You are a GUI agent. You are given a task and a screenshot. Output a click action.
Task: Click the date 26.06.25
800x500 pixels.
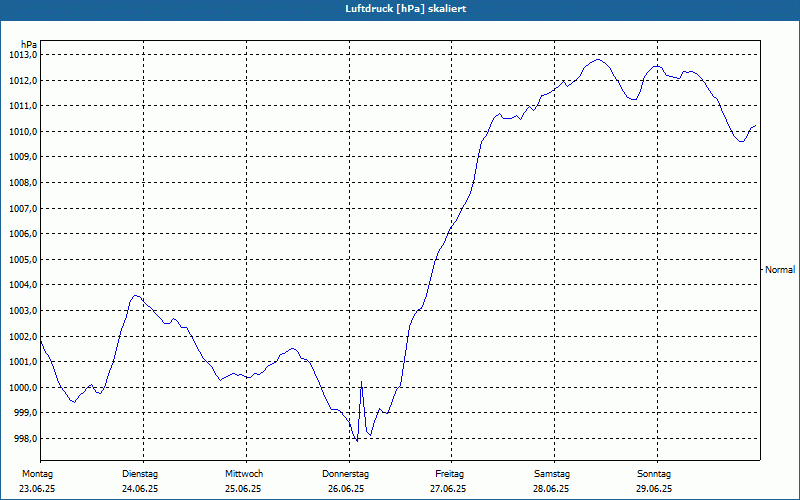[346, 489]
